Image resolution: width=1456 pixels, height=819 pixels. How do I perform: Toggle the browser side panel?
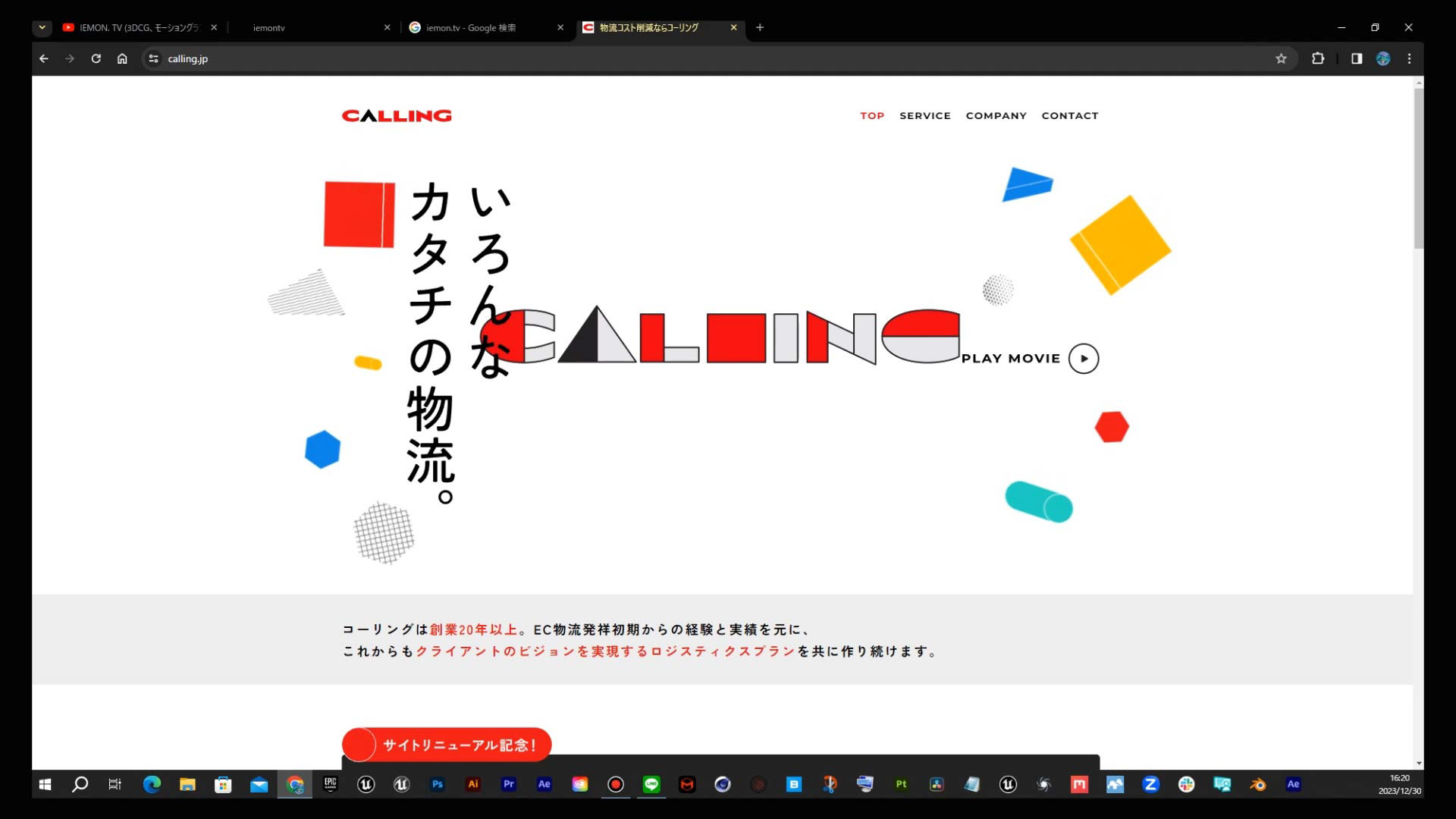click(1357, 58)
